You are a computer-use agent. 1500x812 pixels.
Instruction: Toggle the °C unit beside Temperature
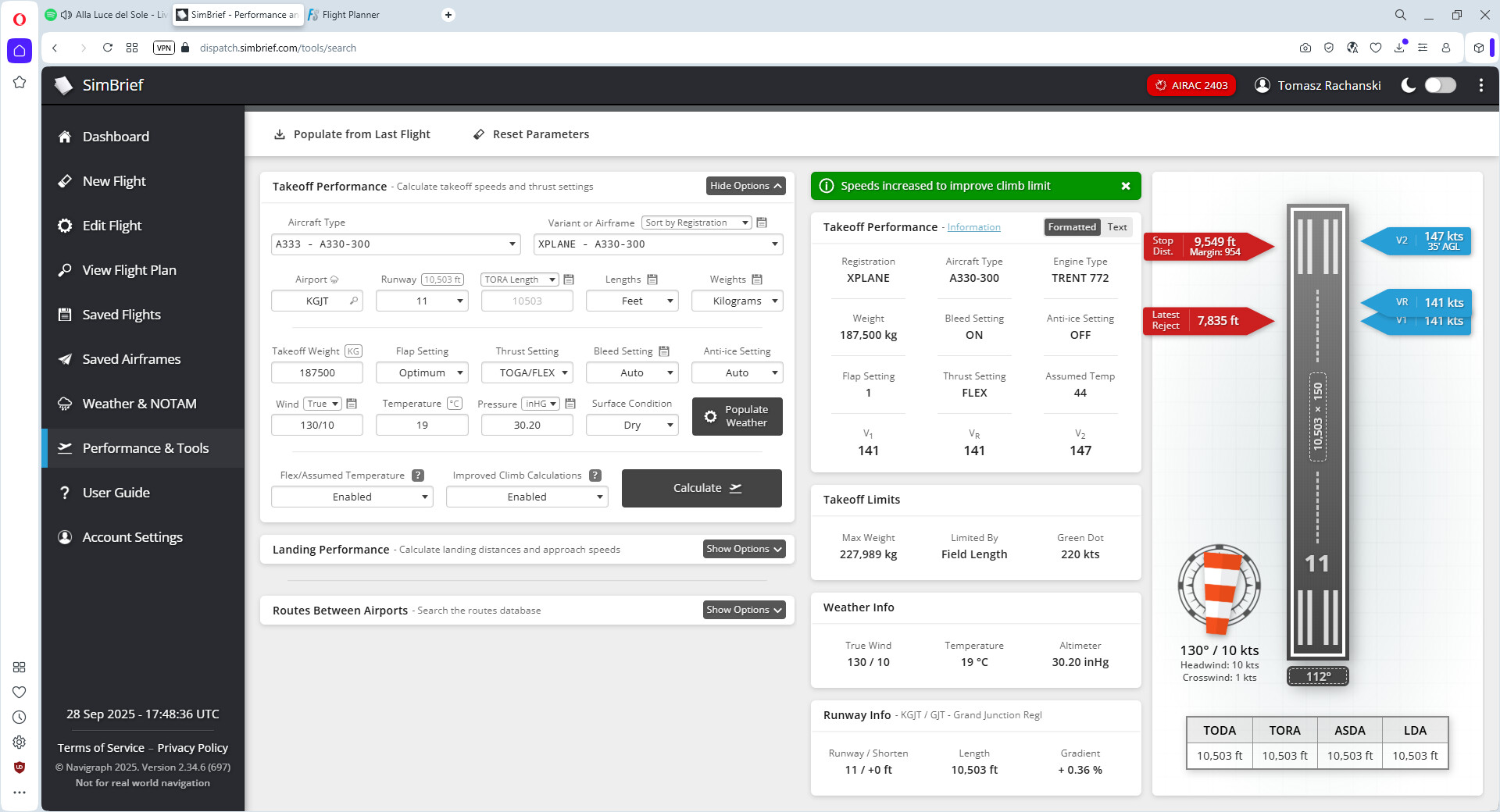[455, 404]
